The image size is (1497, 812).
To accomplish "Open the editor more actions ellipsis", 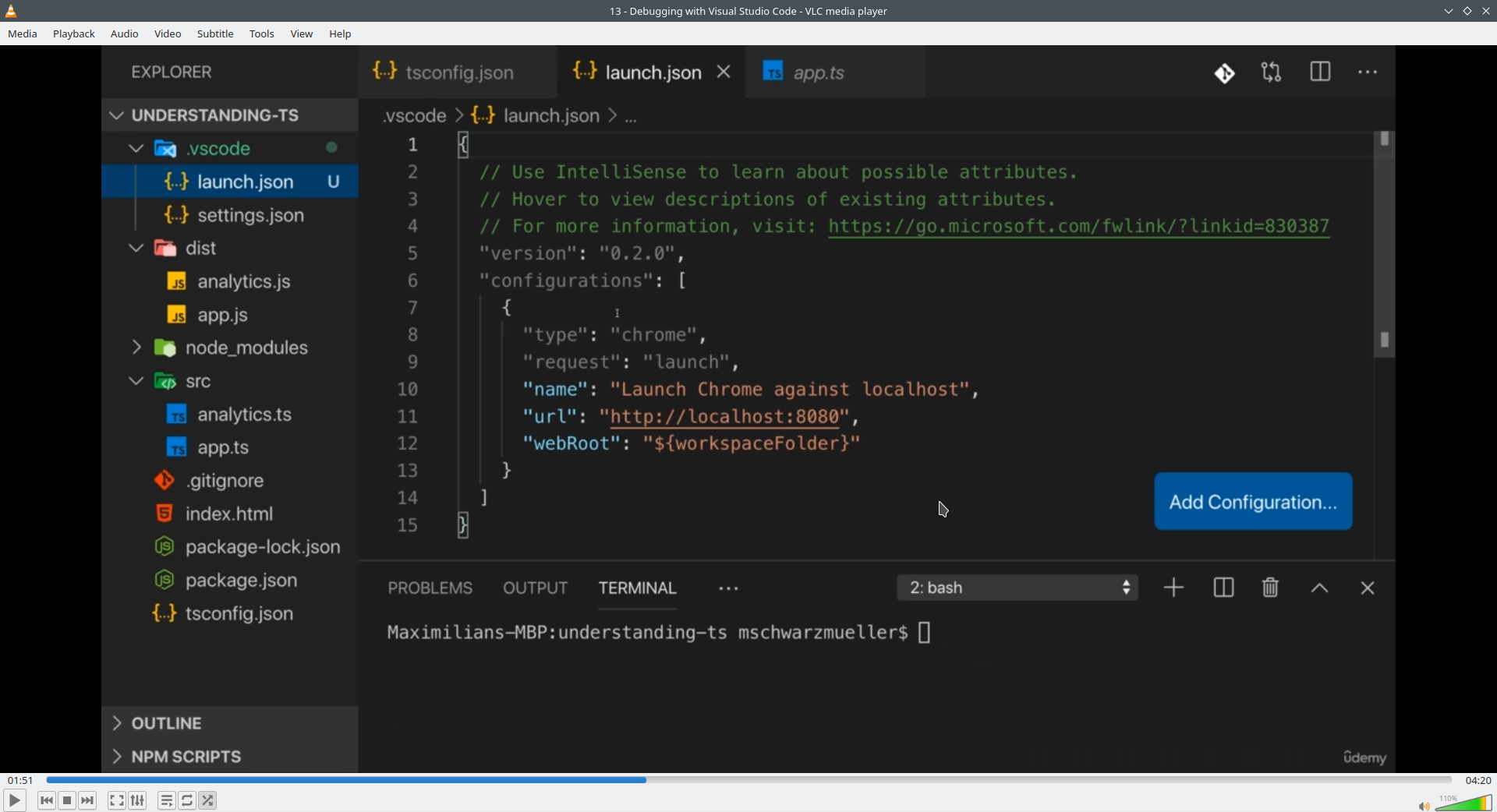I will 1368,72.
